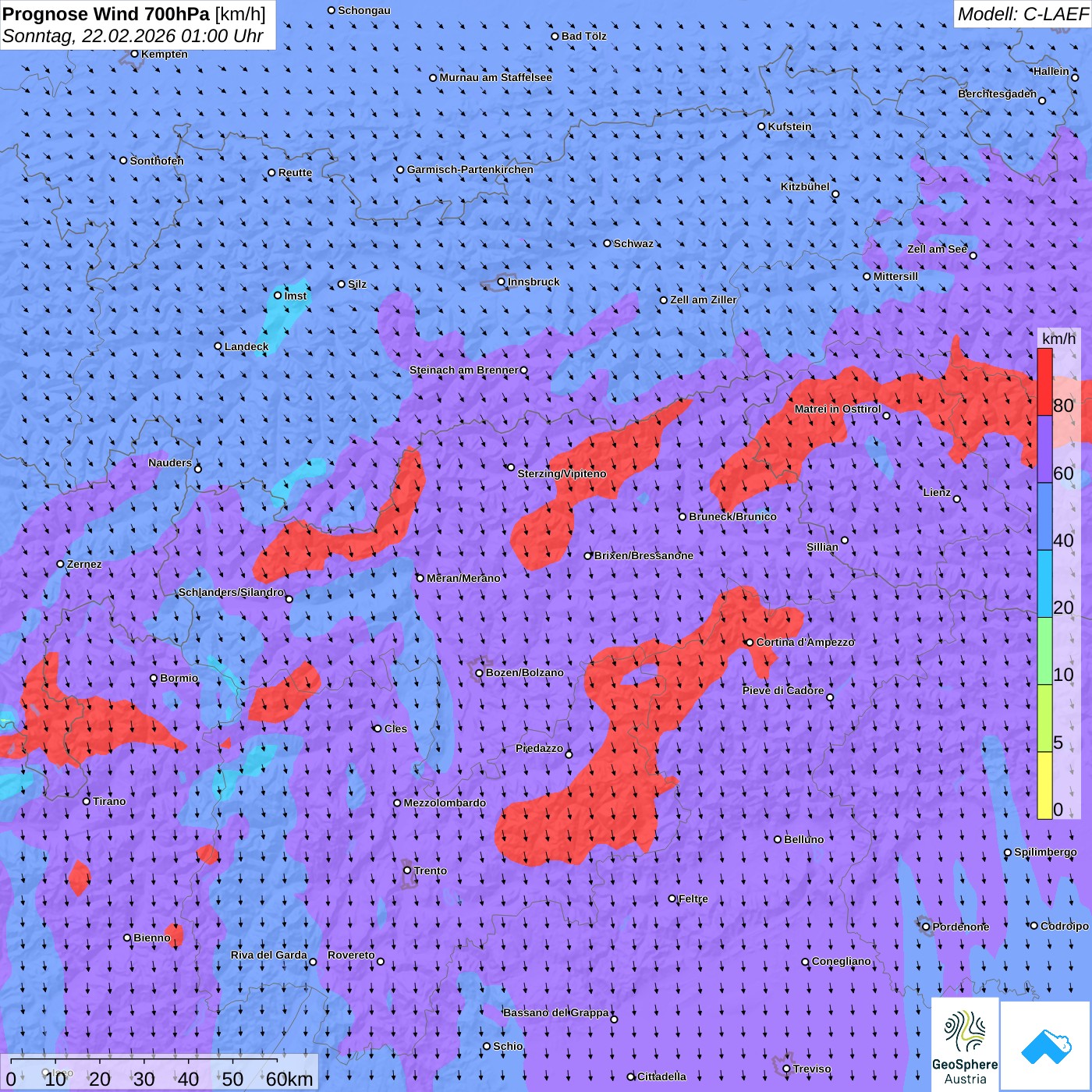Select the Bruneck/Brunico label
1092x1092 pixels.
click(x=732, y=516)
